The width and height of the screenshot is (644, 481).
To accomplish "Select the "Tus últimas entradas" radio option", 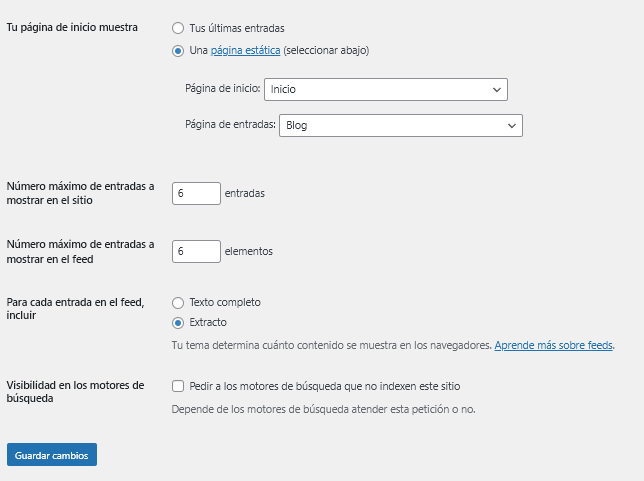I will pyautogui.click(x=178, y=28).
